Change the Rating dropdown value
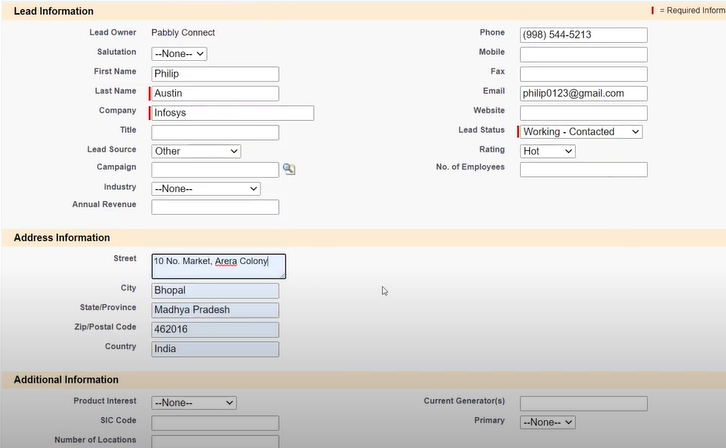726x448 pixels. coord(548,151)
